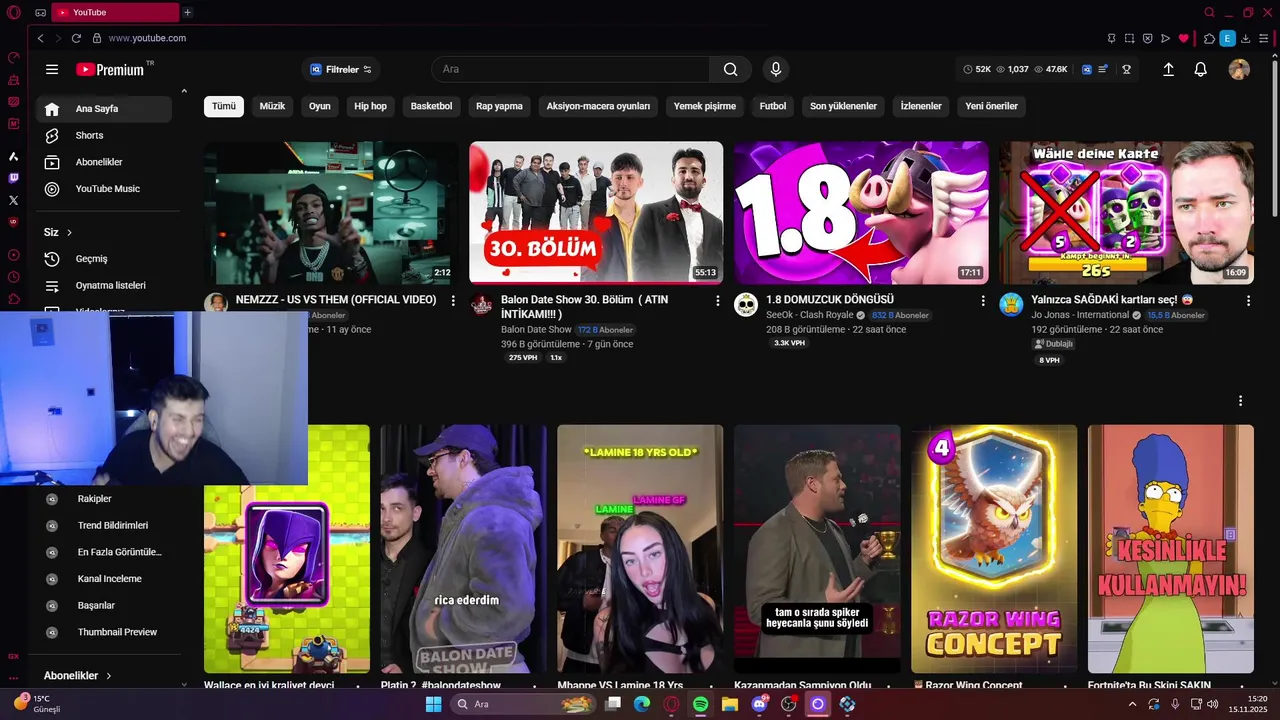Open the upload video arrow icon
This screenshot has width=1280, height=720.
tap(1168, 69)
